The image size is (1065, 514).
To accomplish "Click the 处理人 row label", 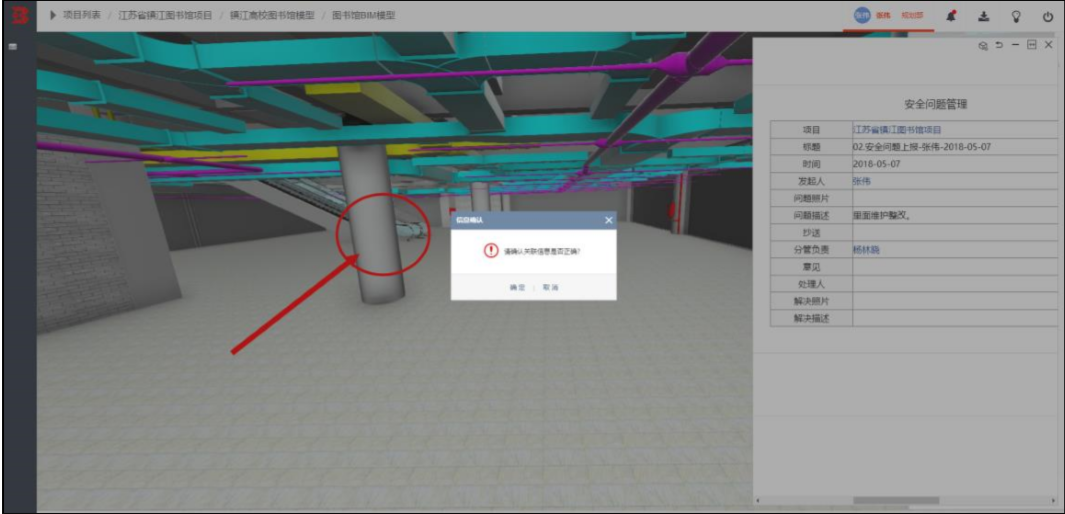I will tap(811, 284).
